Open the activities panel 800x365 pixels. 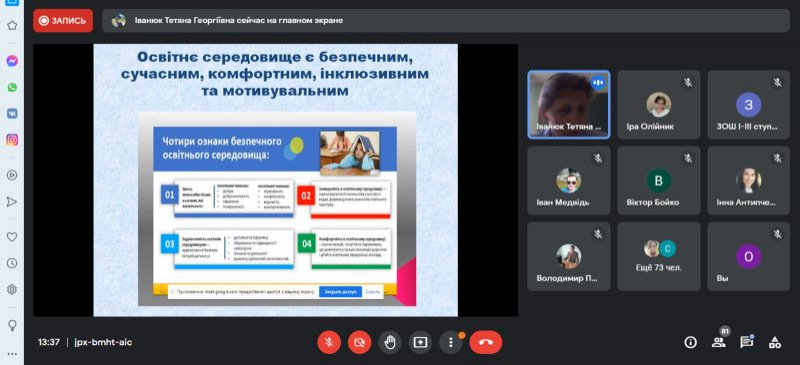pyautogui.click(x=775, y=342)
